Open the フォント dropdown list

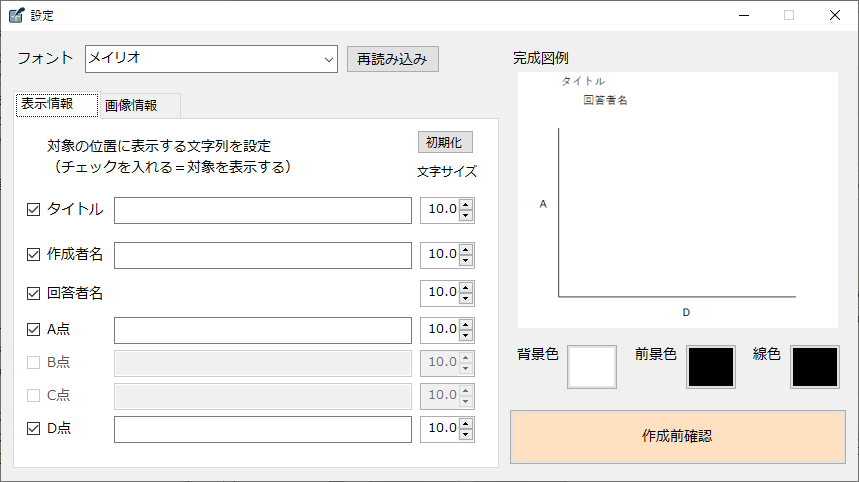(x=329, y=59)
